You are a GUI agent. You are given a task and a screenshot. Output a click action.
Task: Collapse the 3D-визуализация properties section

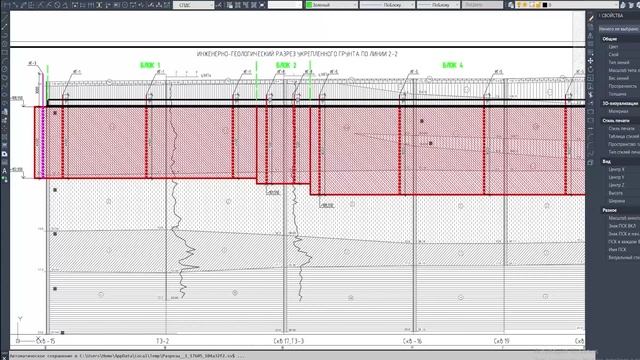(619, 103)
